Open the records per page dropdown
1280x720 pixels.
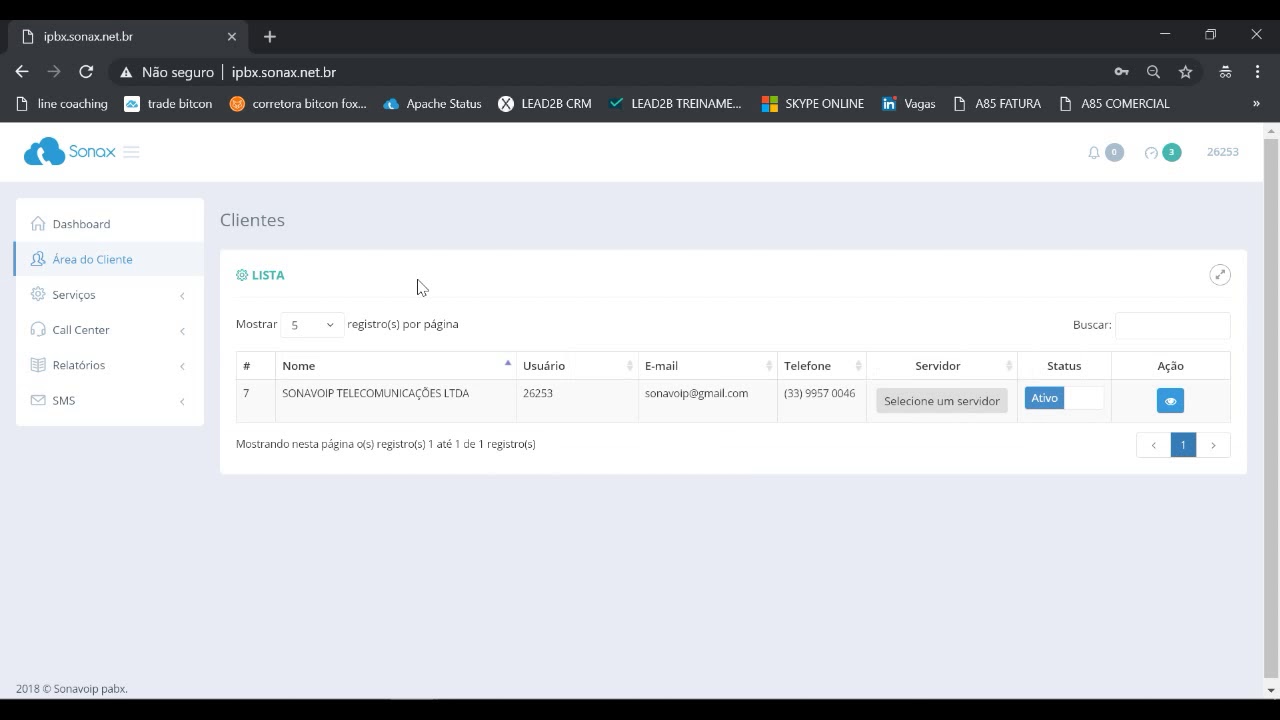pyautogui.click(x=312, y=325)
